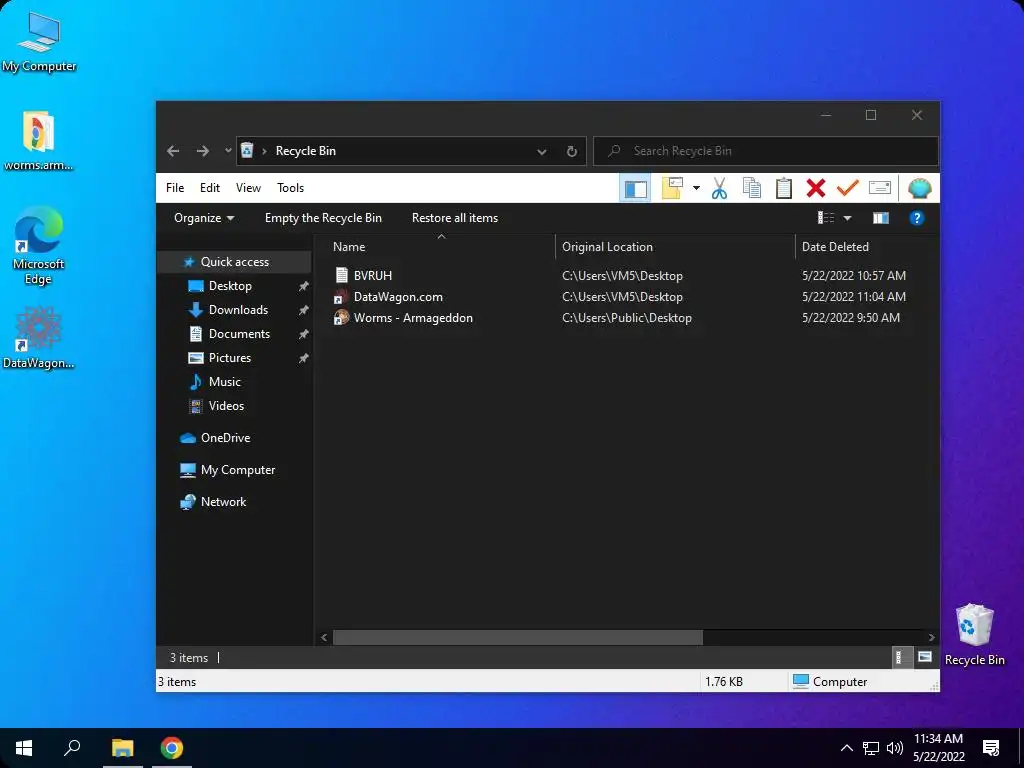Open Documents in navigation pane
Viewport: 1024px width, 768px height.
pos(239,334)
